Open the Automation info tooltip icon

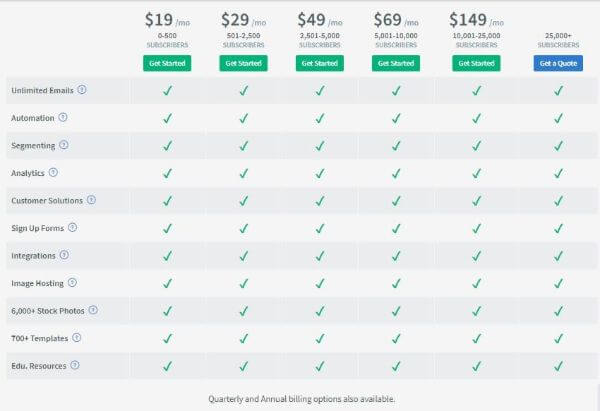[63, 117]
